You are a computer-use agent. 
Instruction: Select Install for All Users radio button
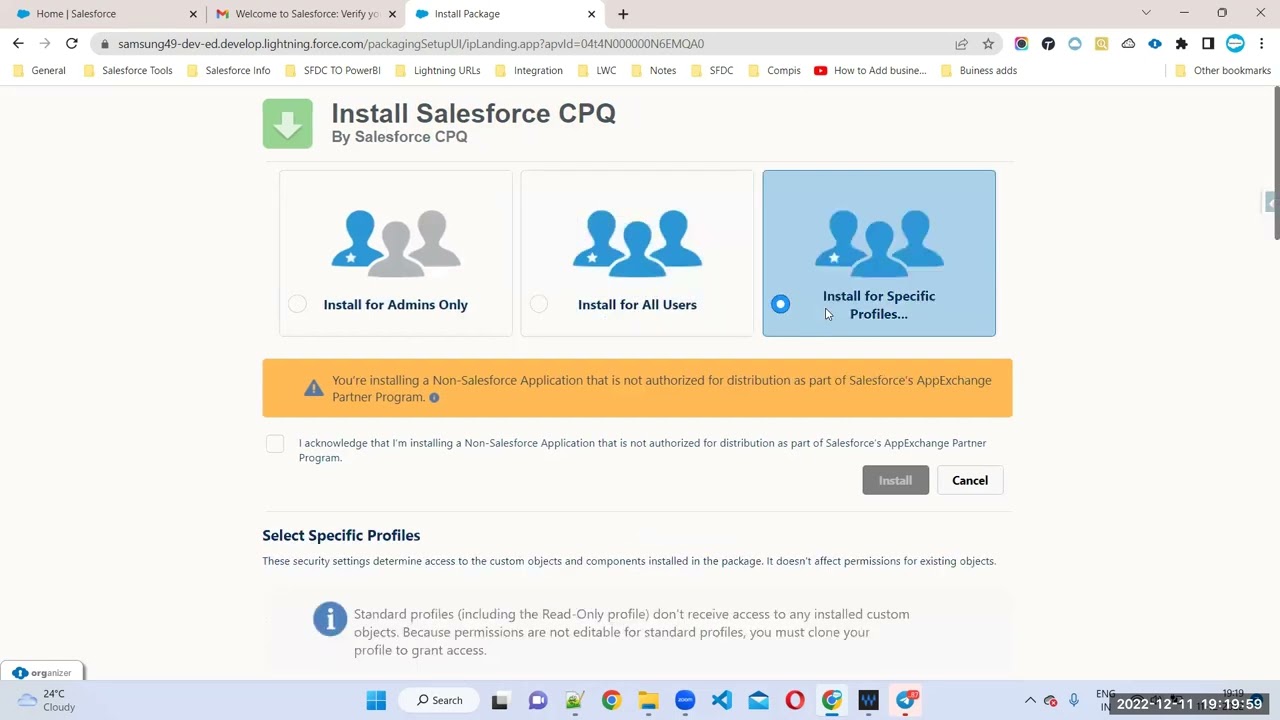point(539,304)
